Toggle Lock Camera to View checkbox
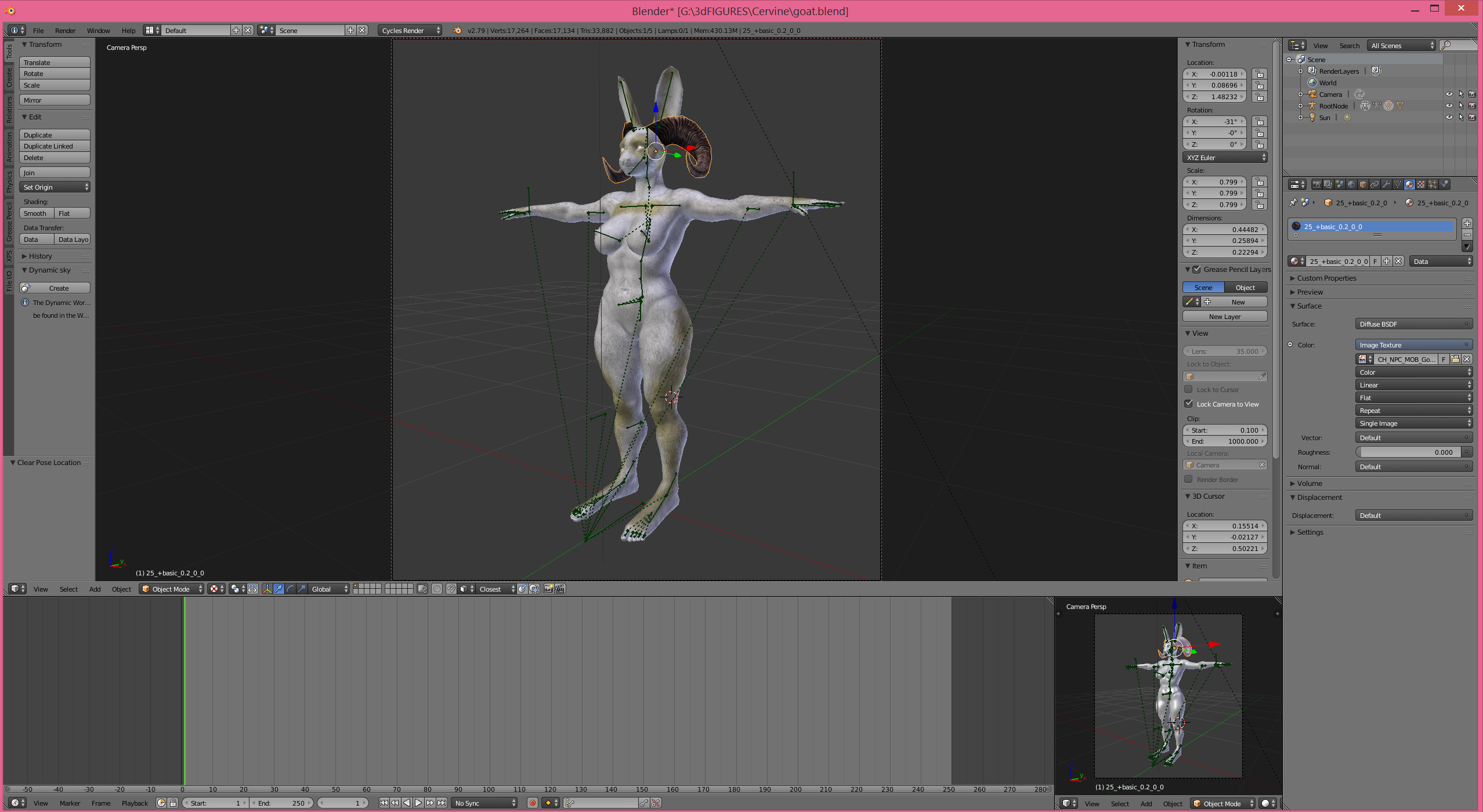 tap(1189, 404)
